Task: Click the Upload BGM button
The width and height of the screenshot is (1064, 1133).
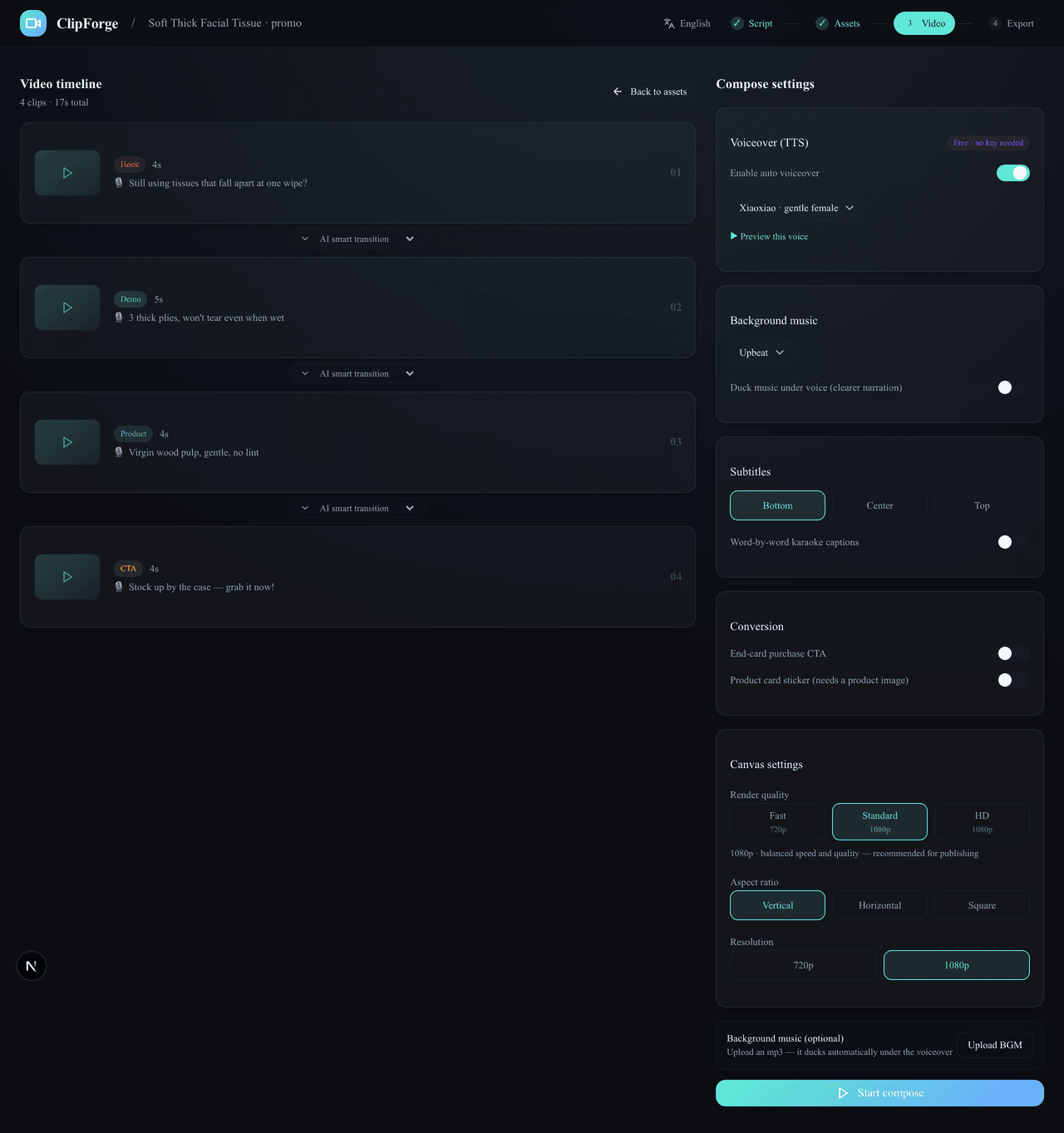Action: (x=995, y=1045)
